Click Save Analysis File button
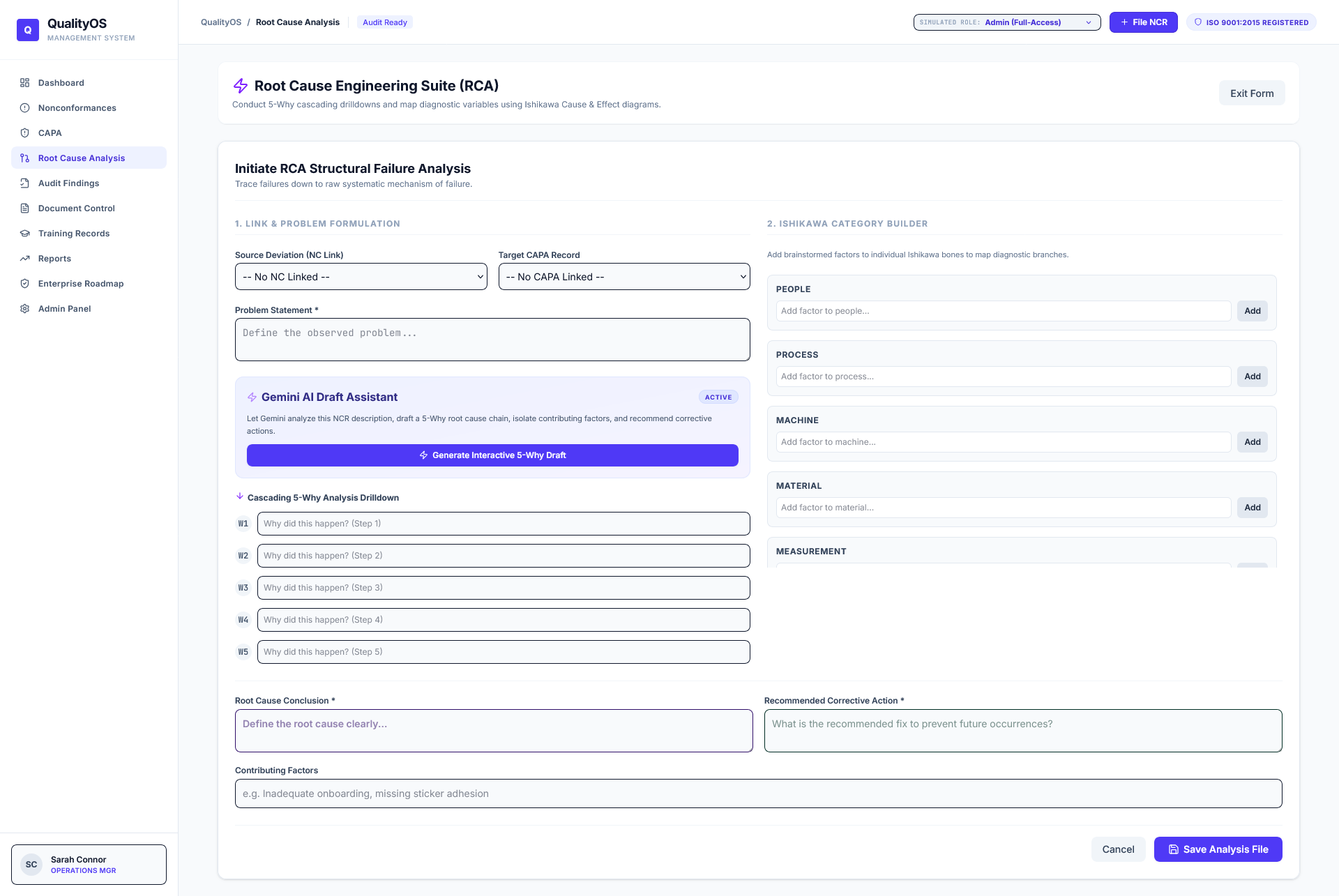Viewport: 1339px width, 896px height. coord(1218,849)
